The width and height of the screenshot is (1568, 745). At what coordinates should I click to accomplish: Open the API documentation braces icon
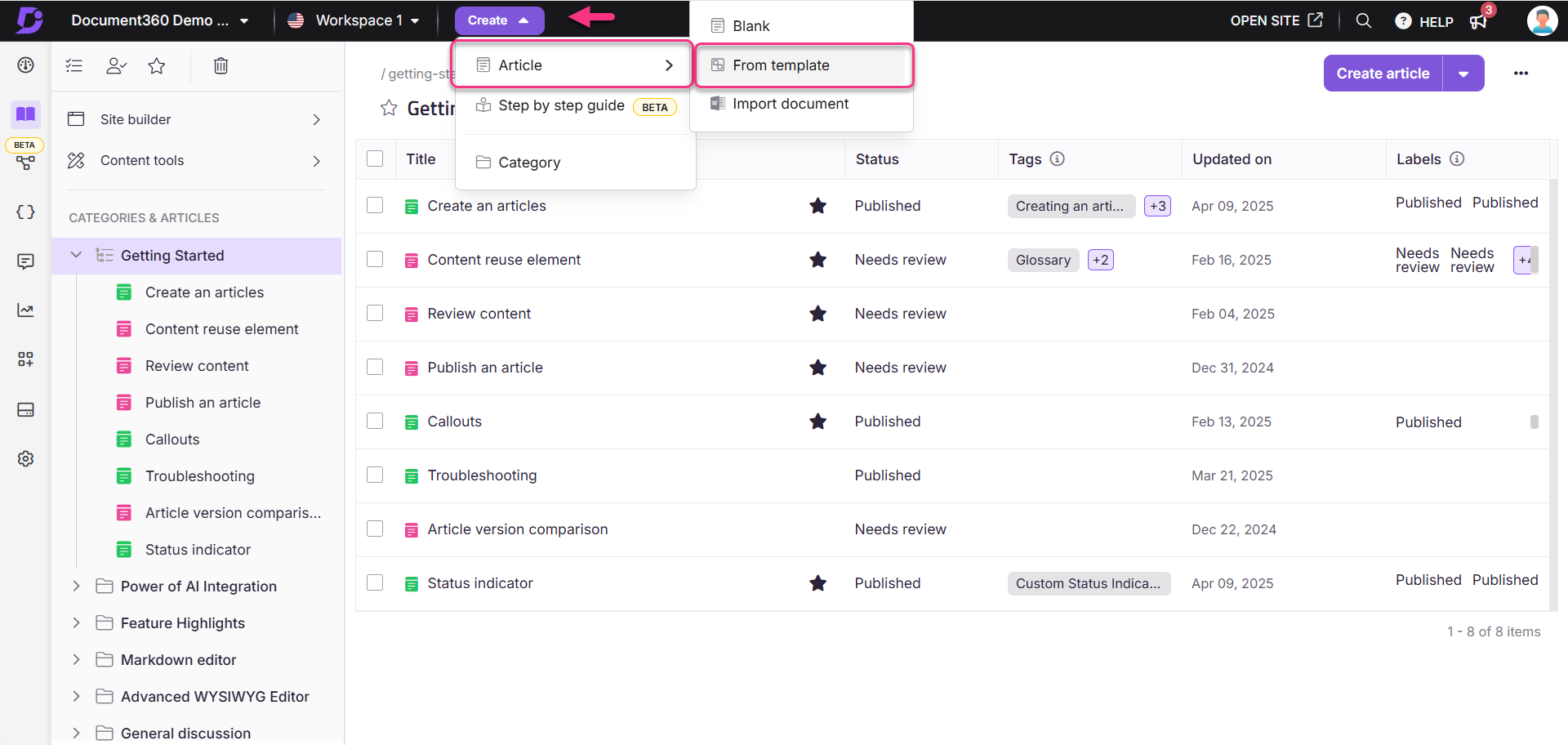[x=26, y=212]
